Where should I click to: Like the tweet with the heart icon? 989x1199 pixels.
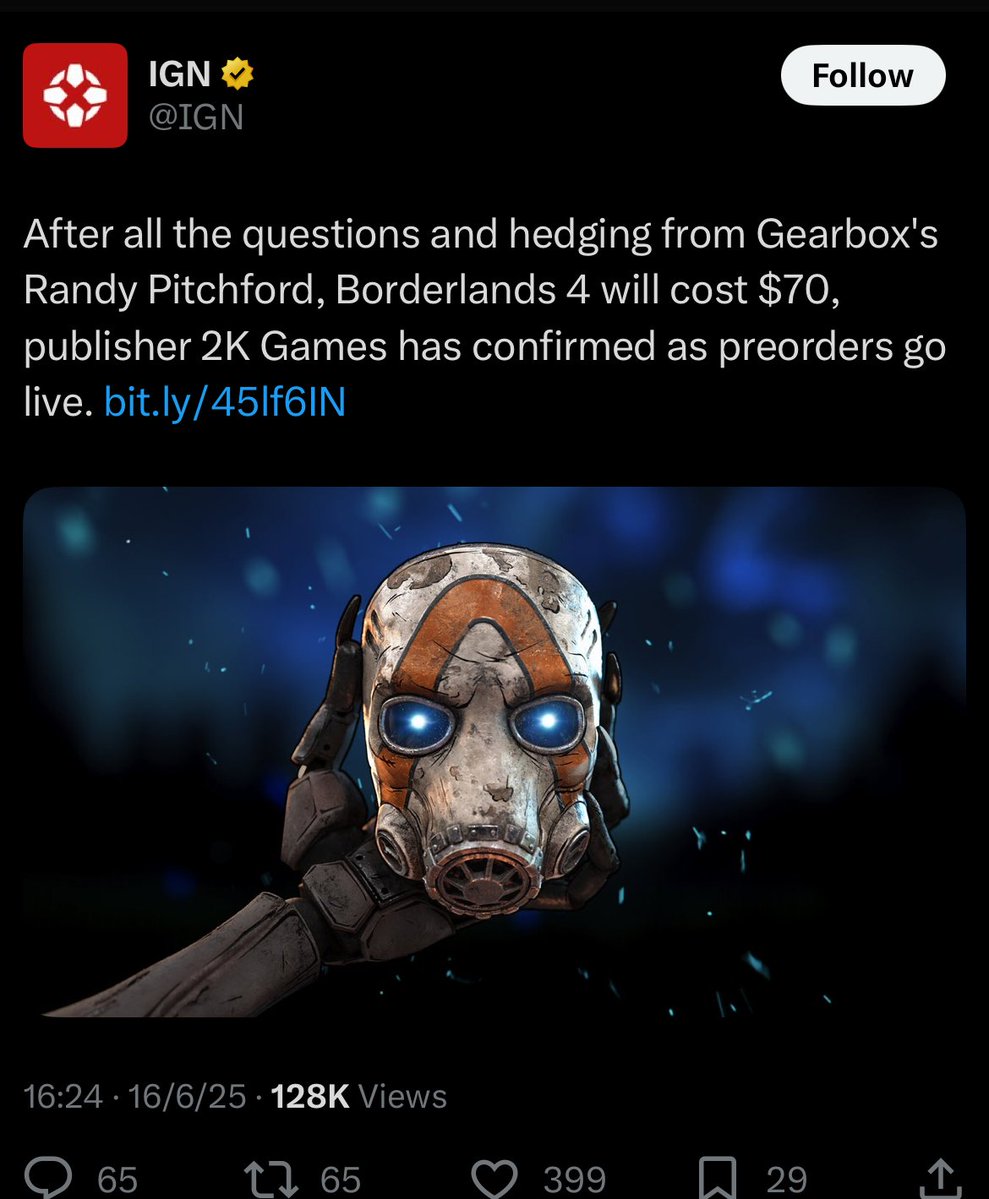494,1178
